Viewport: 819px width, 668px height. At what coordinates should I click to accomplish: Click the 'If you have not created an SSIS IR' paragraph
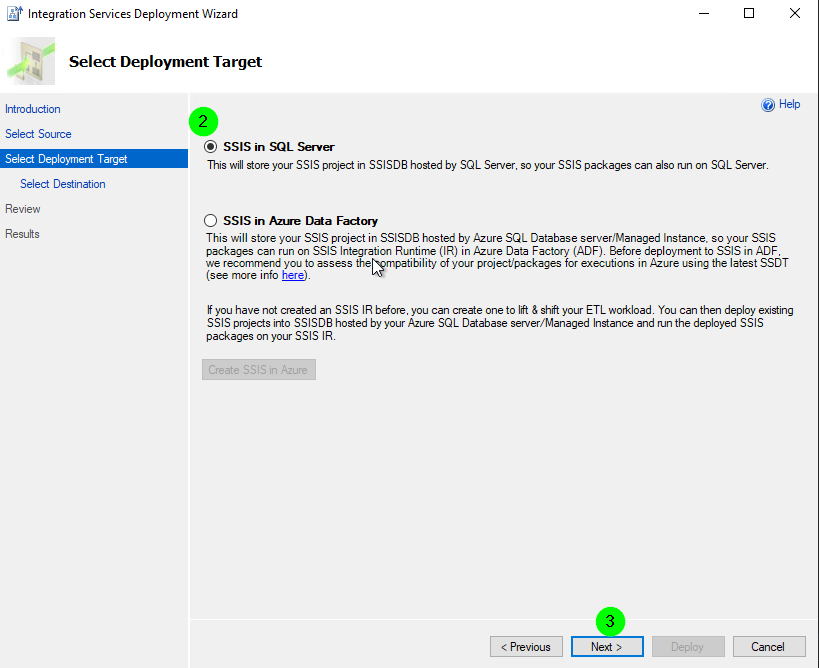[x=500, y=323]
